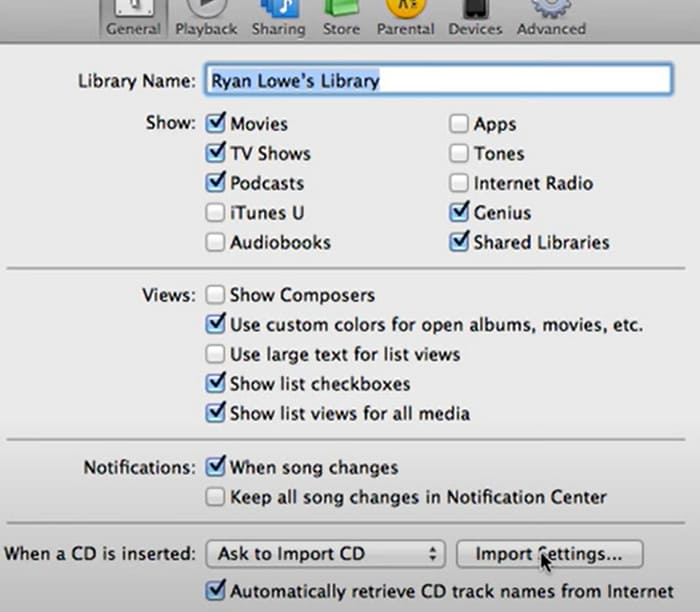Enable the iTunes U checkbox
The height and width of the screenshot is (612, 700).
point(215,212)
